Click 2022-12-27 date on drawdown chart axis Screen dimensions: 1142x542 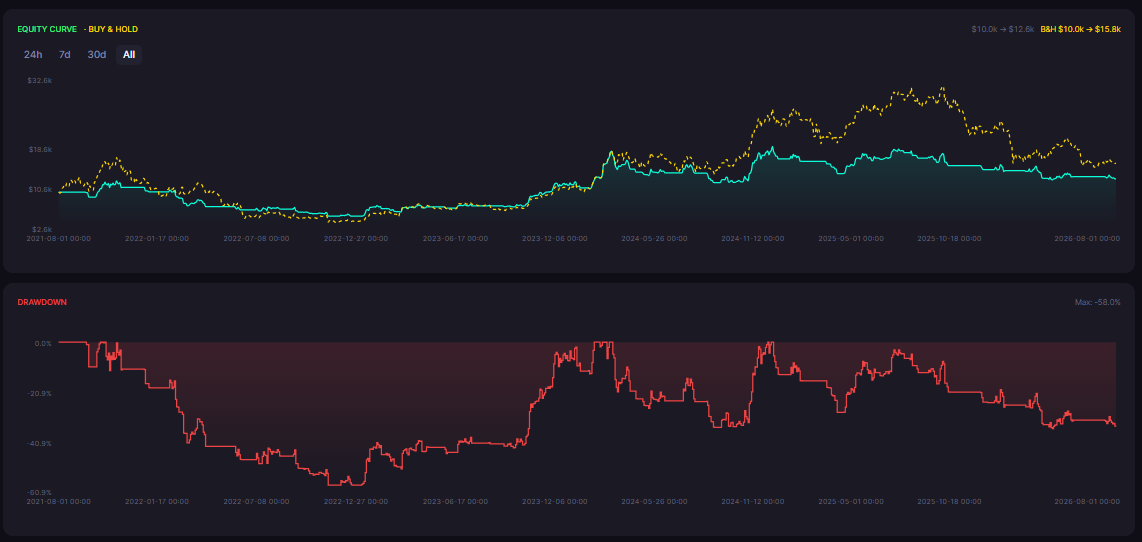click(355, 502)
